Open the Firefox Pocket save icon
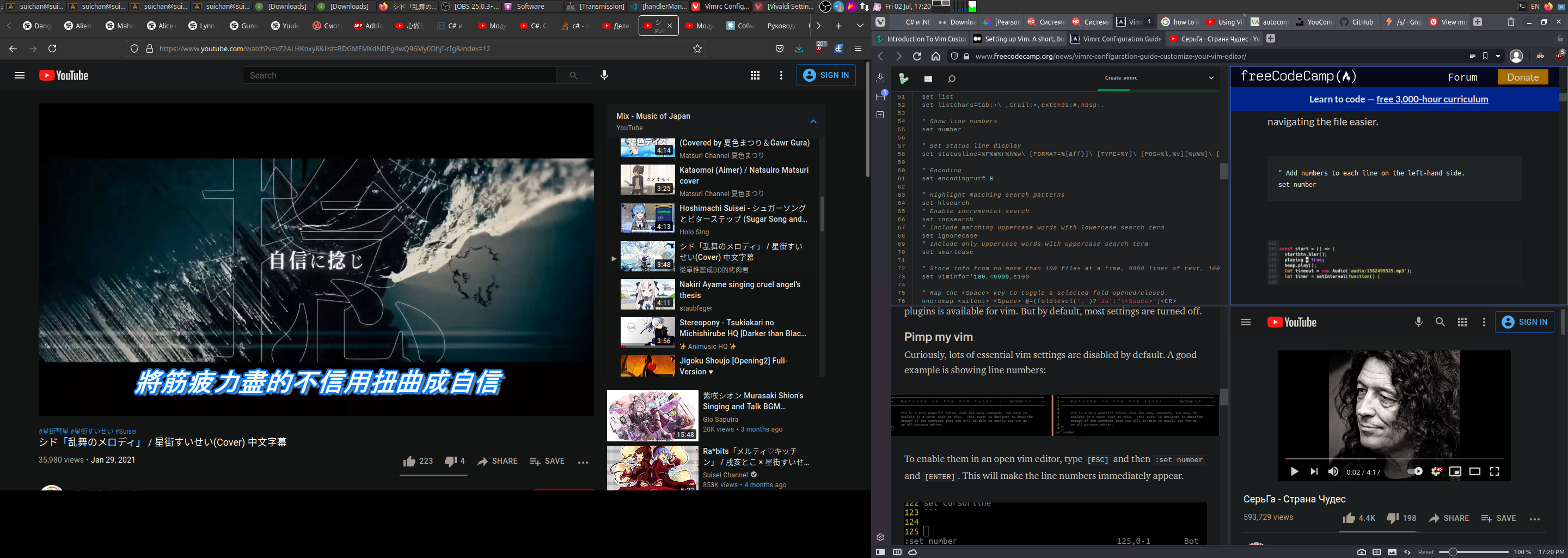Image resolution: width=1568 pixels, height=558 pixels. [779, 48]
